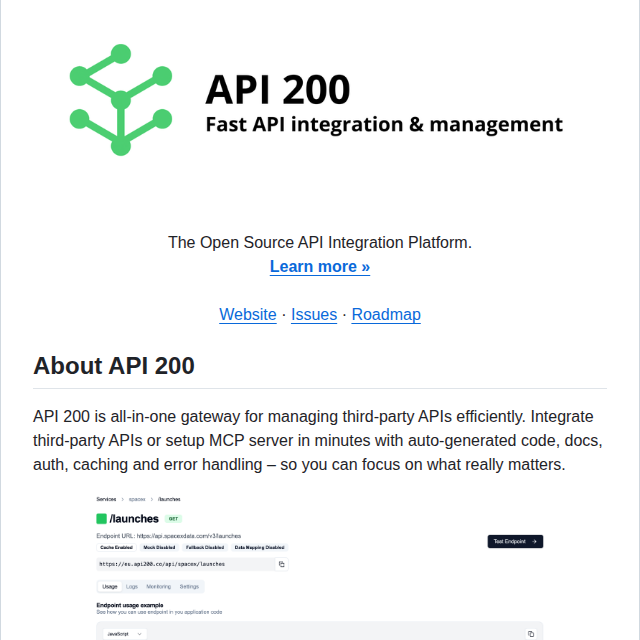Open the Roadmap link
Image resolution: width=640 pixels, height=640 pixels.
(386, 314)
